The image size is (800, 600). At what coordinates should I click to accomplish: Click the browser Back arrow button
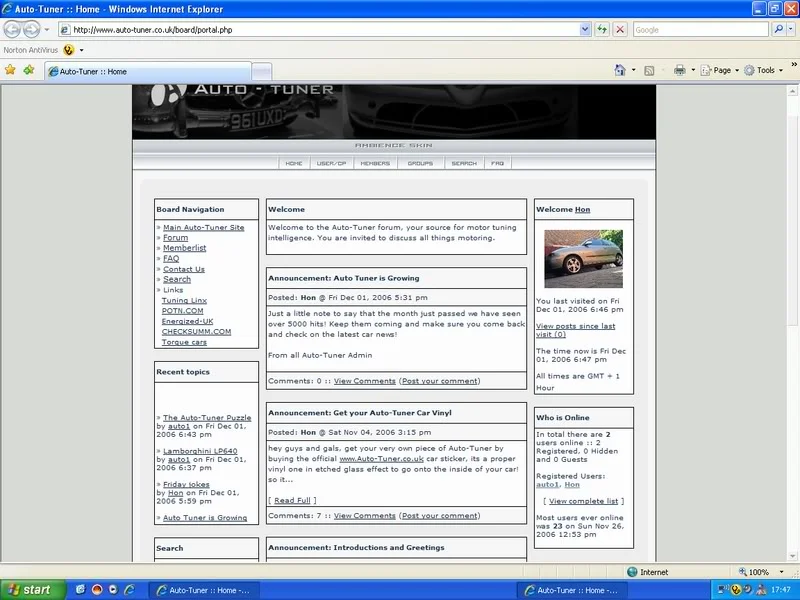coord(12,30)
